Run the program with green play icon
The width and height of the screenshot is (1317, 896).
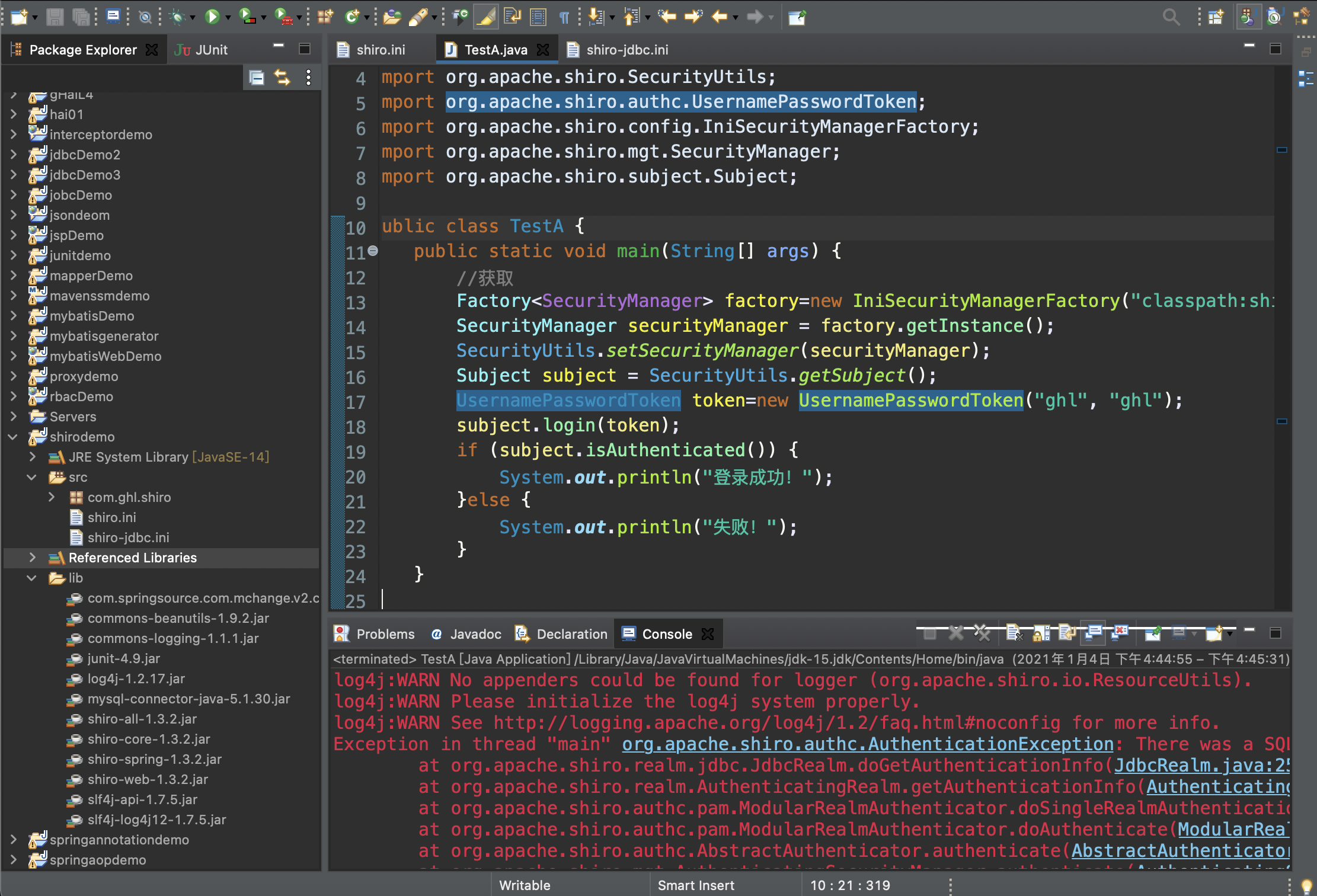tap(212, 17)
